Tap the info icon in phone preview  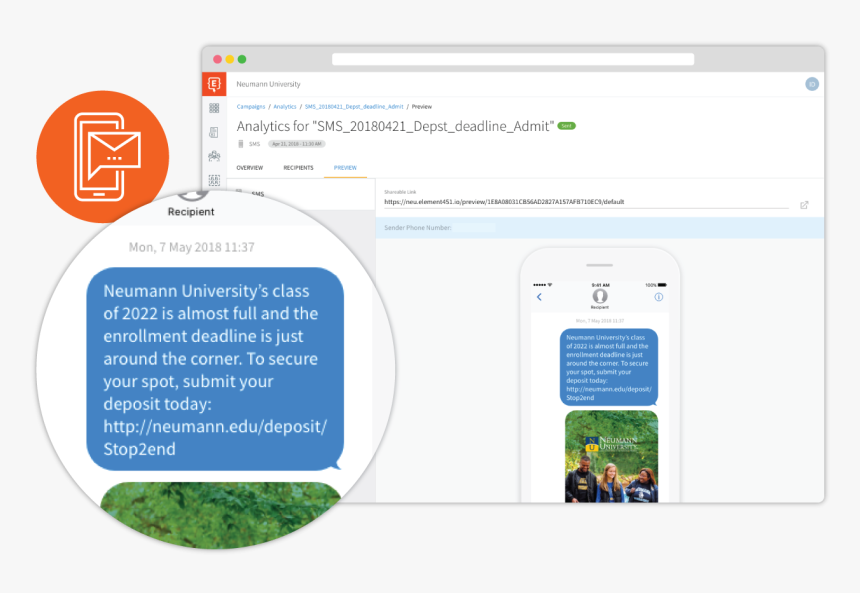click(x=659, y=297)
